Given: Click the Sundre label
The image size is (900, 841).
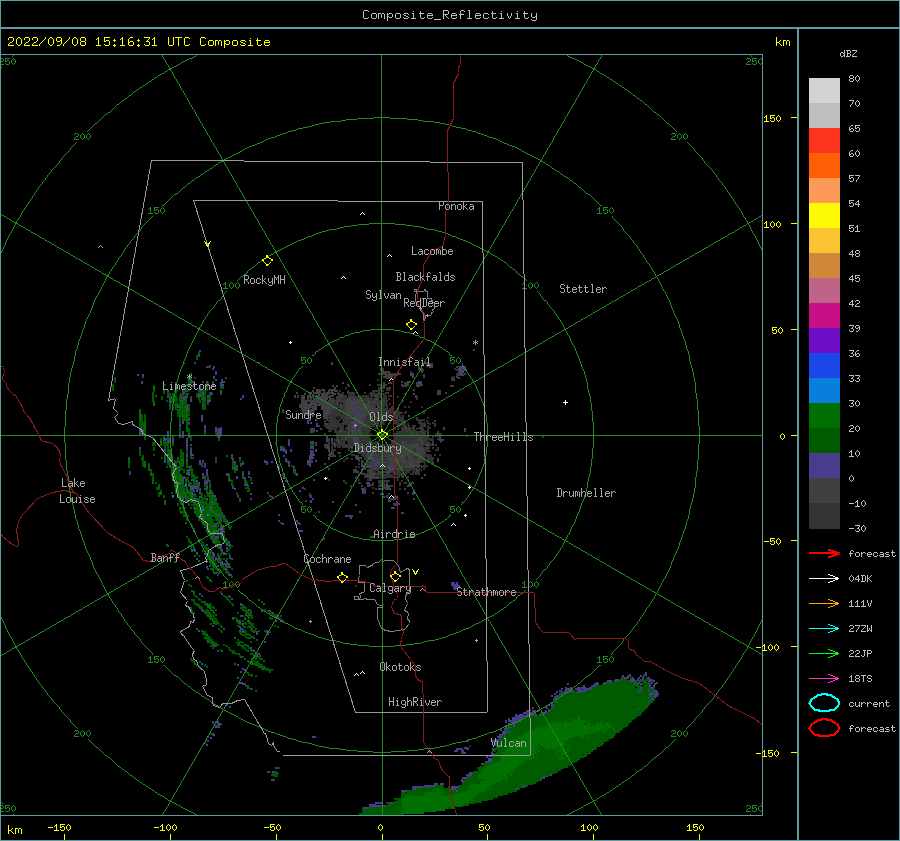Looking at the screenshot, I should (x=303, y=414).
